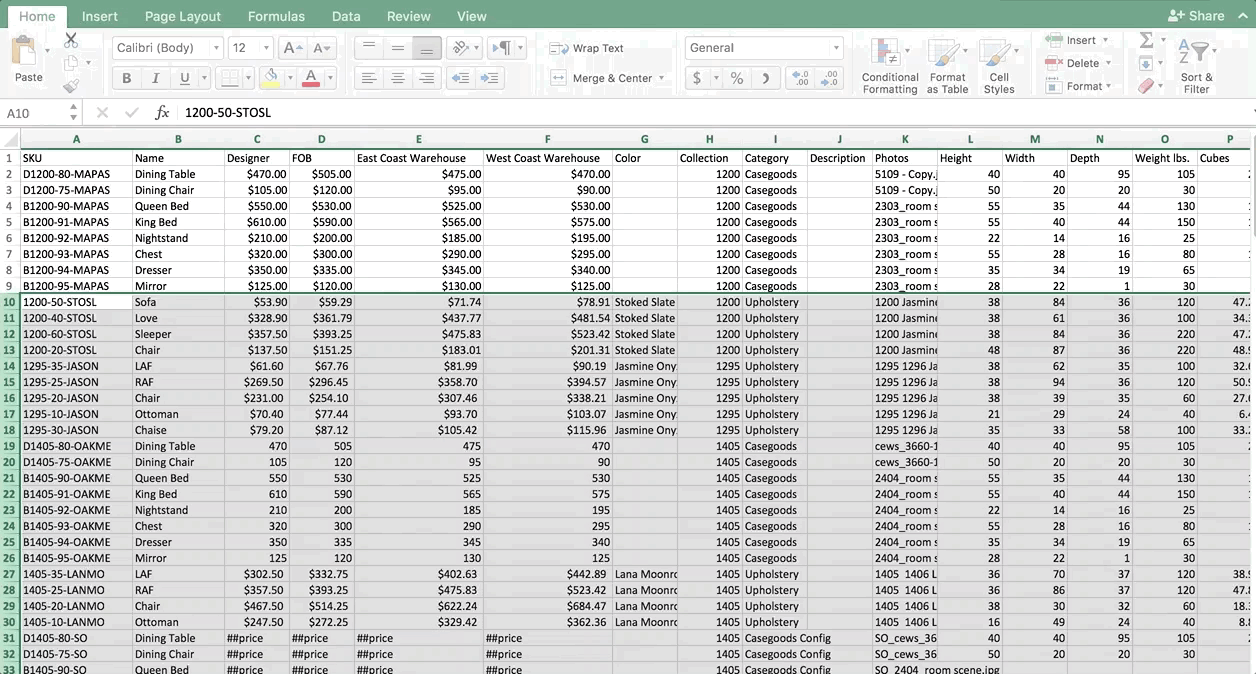Middle-align the cell contents

(x=398, y=48)
